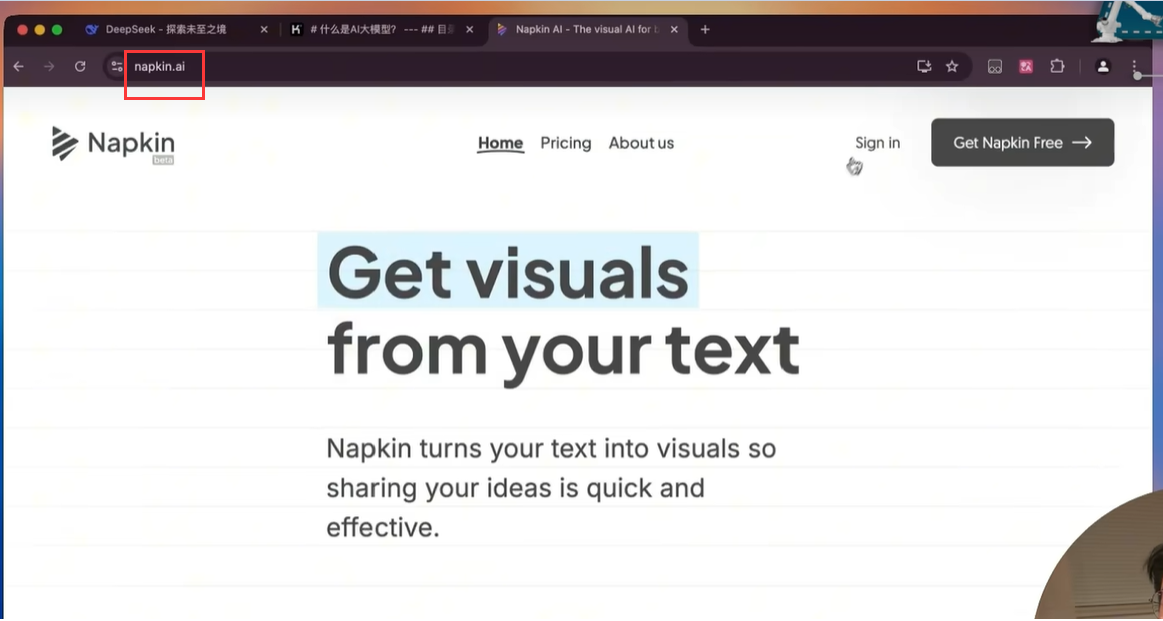Select the Napkin AI tab
The width and height of the screenshot is (1163, 621).
pyautogui.click(x=587, y=30)
